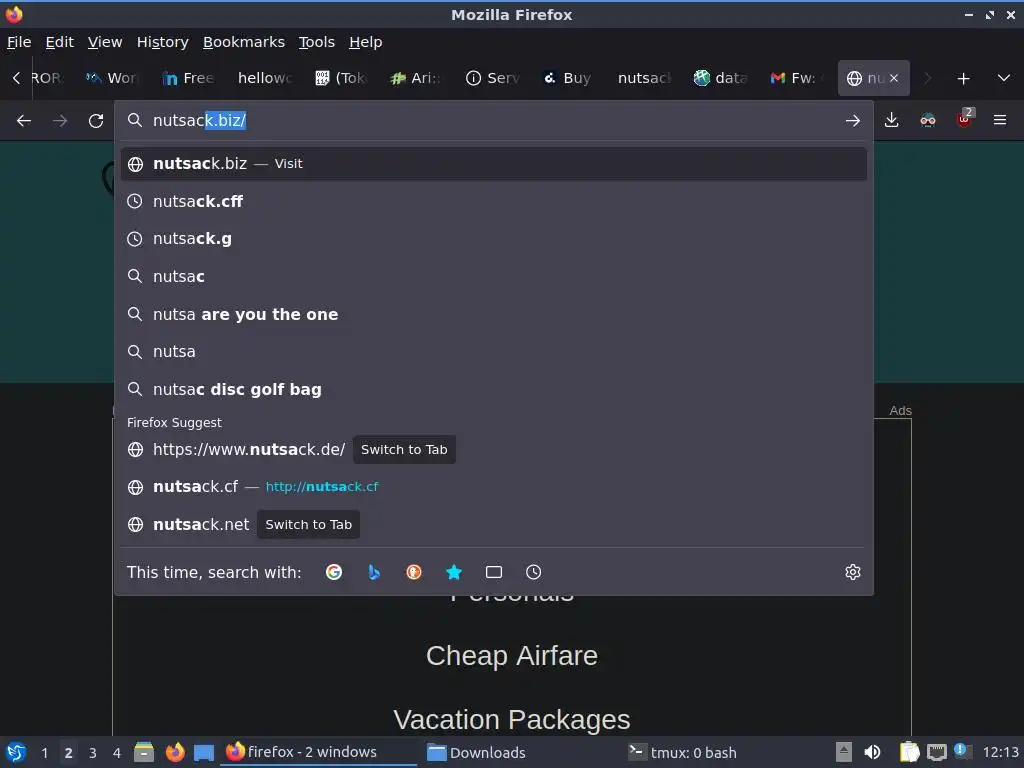
Task: Select nutsa are you the one suggestion
Action: coord(494,314)
